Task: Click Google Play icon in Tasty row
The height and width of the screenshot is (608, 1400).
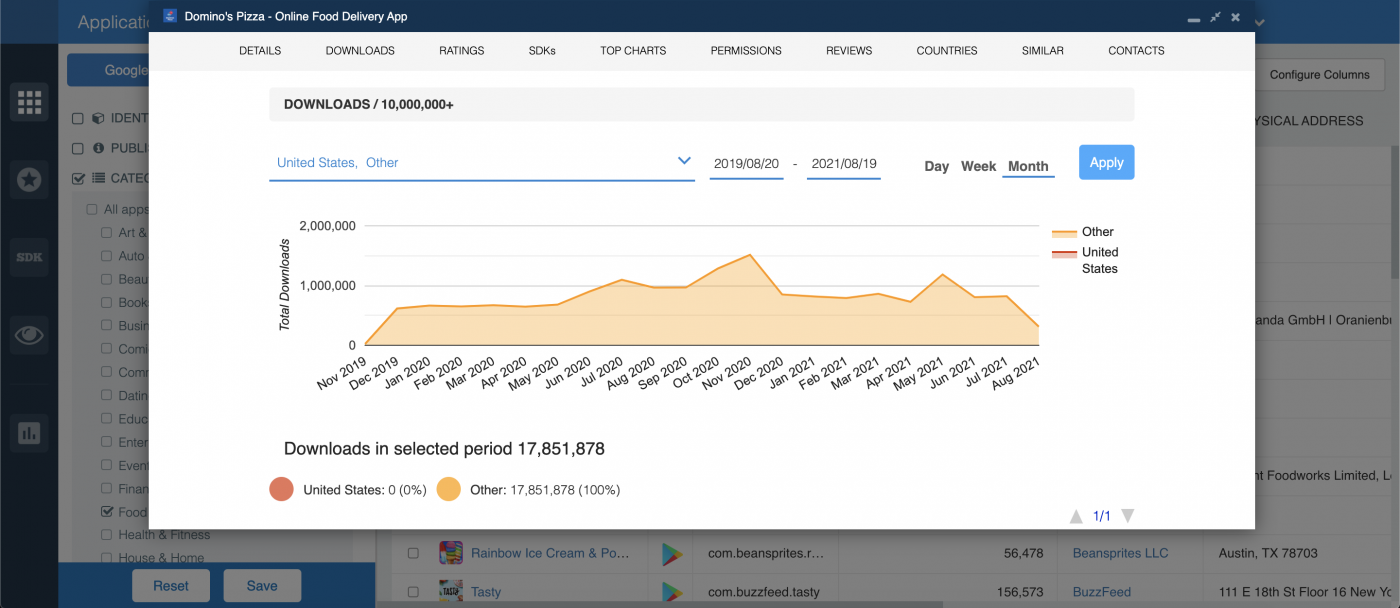Action: click(x=673, y=592)
